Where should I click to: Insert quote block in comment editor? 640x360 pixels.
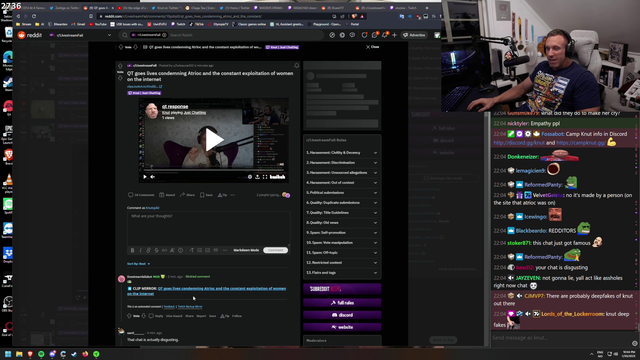(216, 250)
